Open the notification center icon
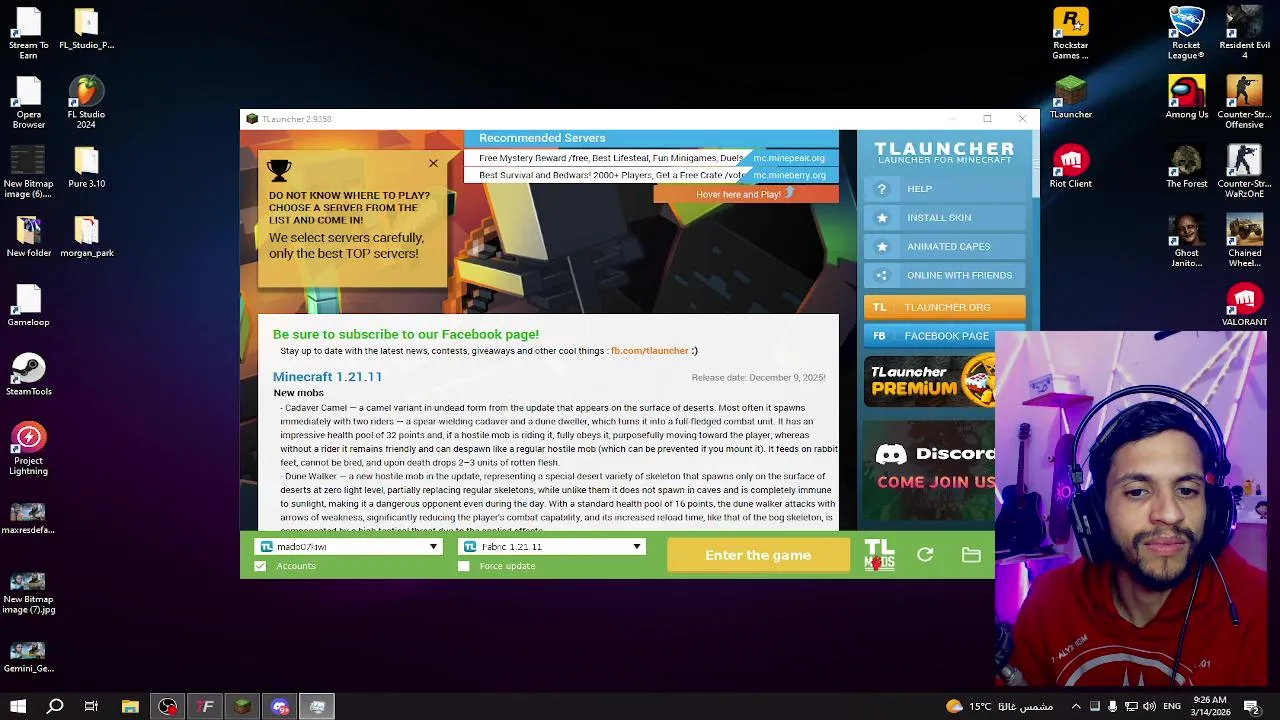This screenshot has width=1280, height=720. click(1251, 707)
